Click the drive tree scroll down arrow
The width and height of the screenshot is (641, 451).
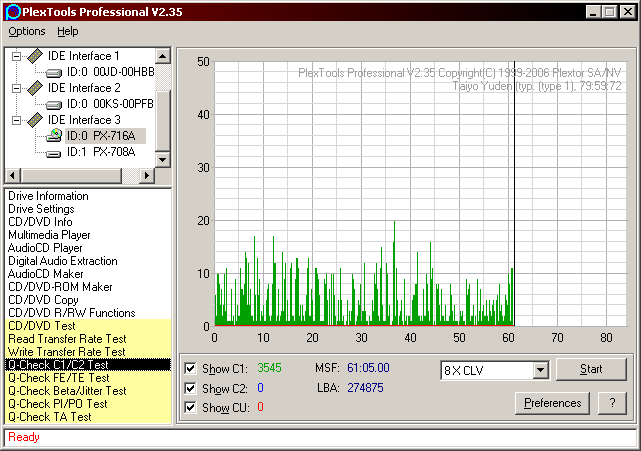pos(163,159)
